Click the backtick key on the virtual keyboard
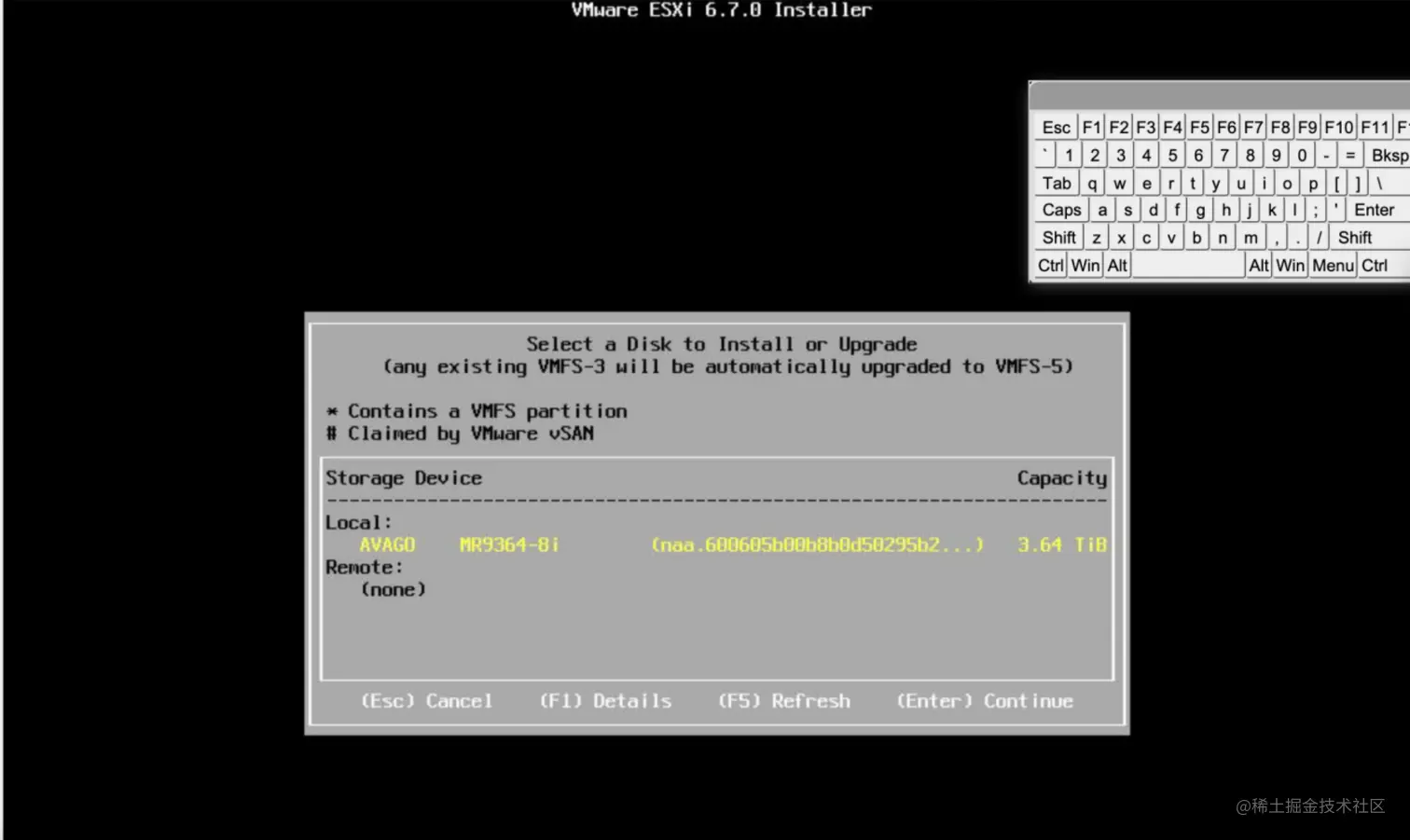This screenshot has height=840, width=1410. pyautogui.click(x=1045, y=155)
